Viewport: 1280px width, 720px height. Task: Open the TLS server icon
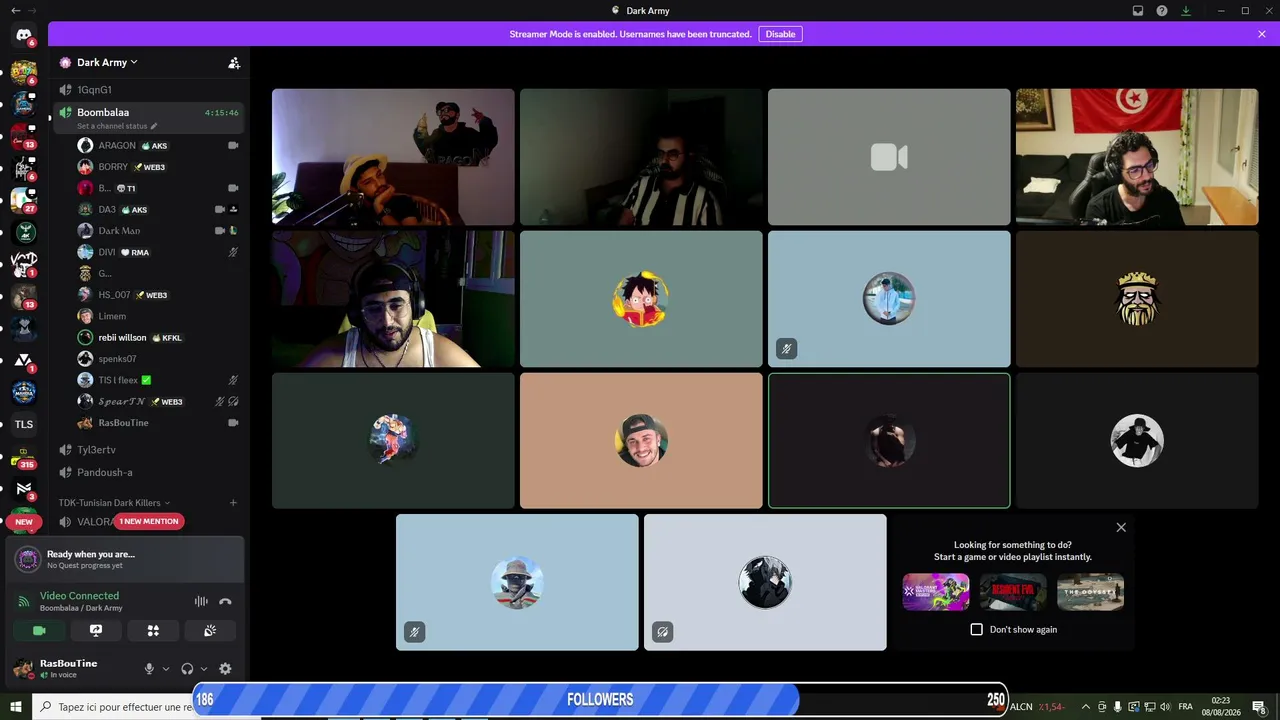tap(24, 424)
